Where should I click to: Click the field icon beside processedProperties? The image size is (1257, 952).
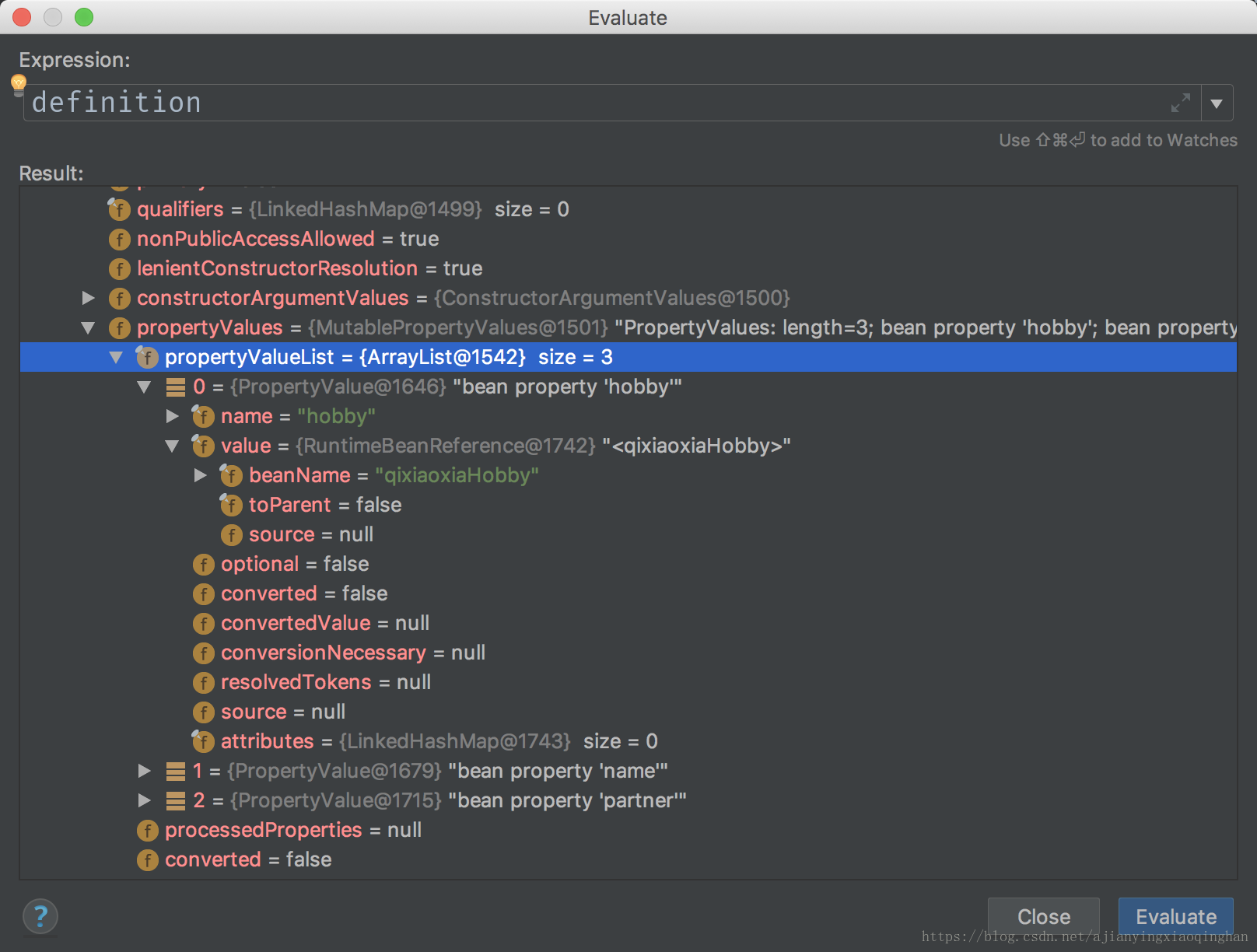[x=147, y=830]
